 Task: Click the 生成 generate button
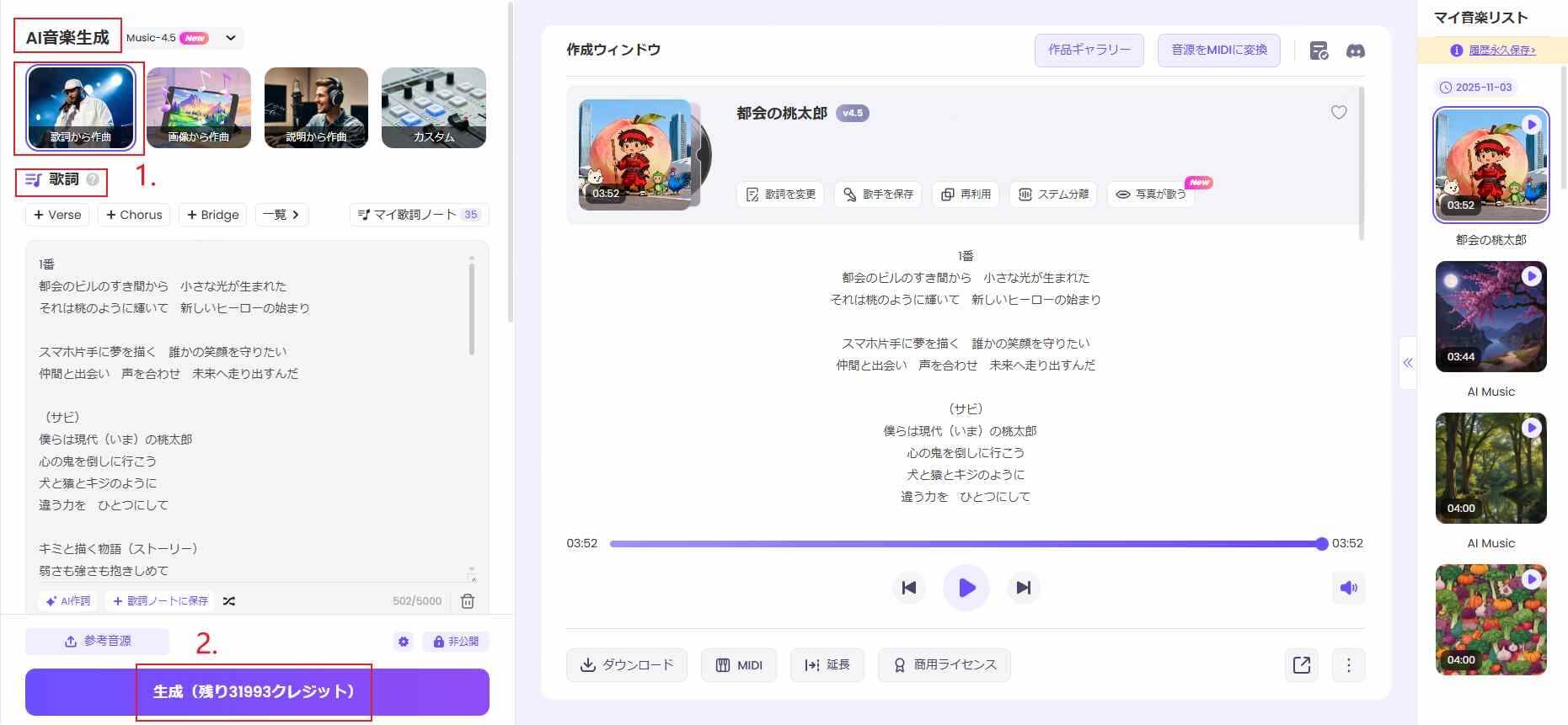coord(257,691)
